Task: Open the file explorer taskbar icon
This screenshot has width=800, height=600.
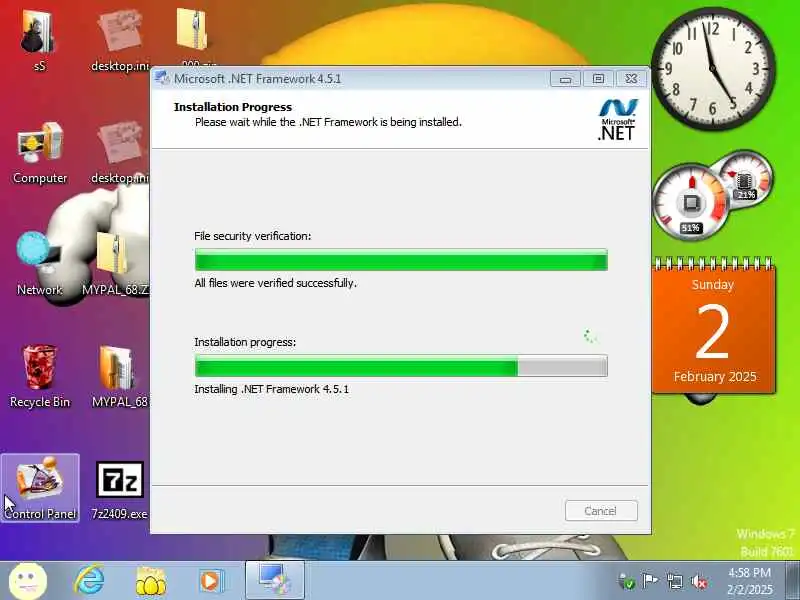Action: click(x=151, y=581)
